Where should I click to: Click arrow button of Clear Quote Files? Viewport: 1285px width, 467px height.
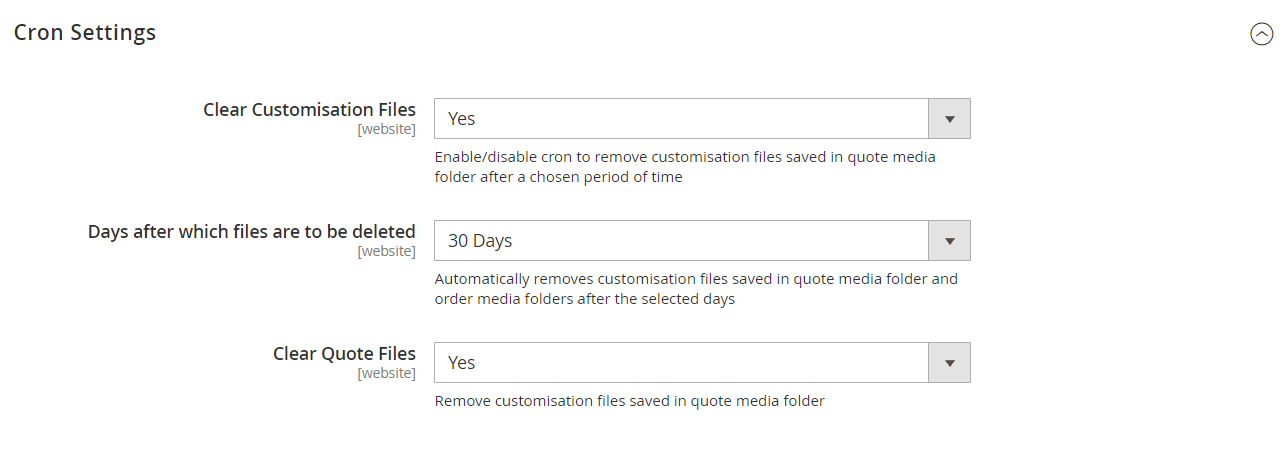(949, 363)
